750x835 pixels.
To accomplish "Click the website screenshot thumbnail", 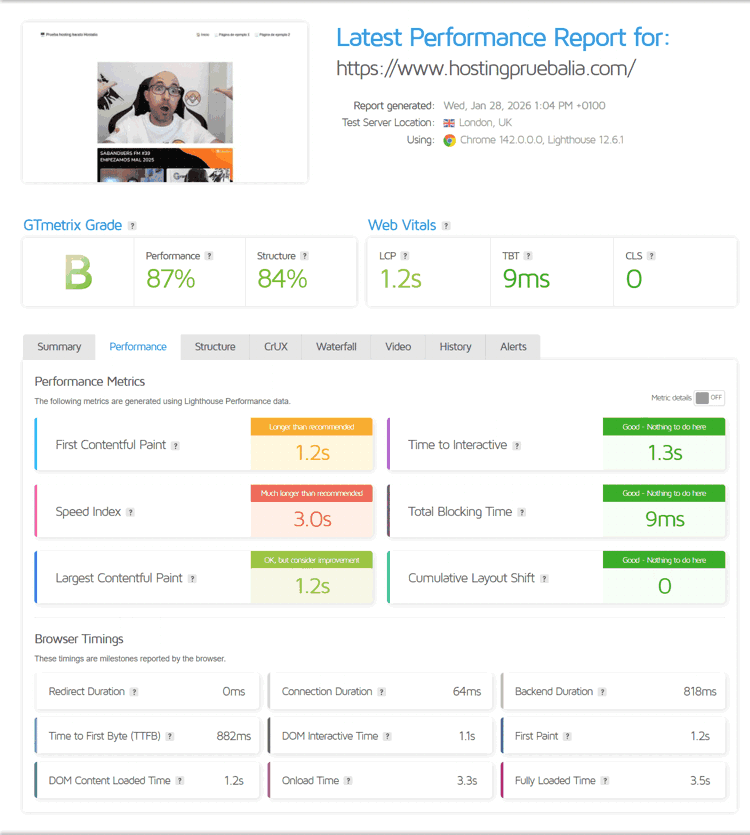I will [x=165, y=103].
